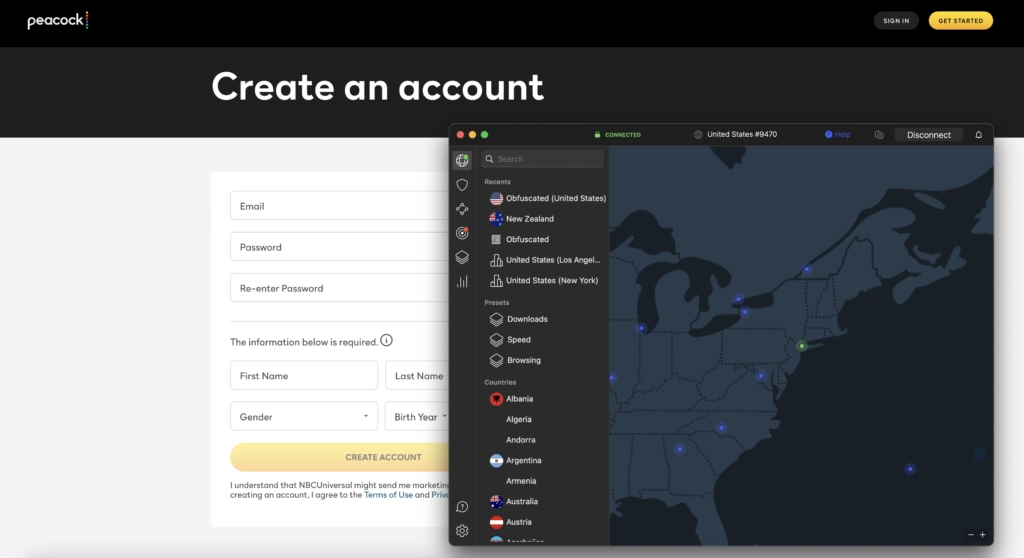
Task: Connect to Albania in countries list
Action: click(x=511, y=399)
